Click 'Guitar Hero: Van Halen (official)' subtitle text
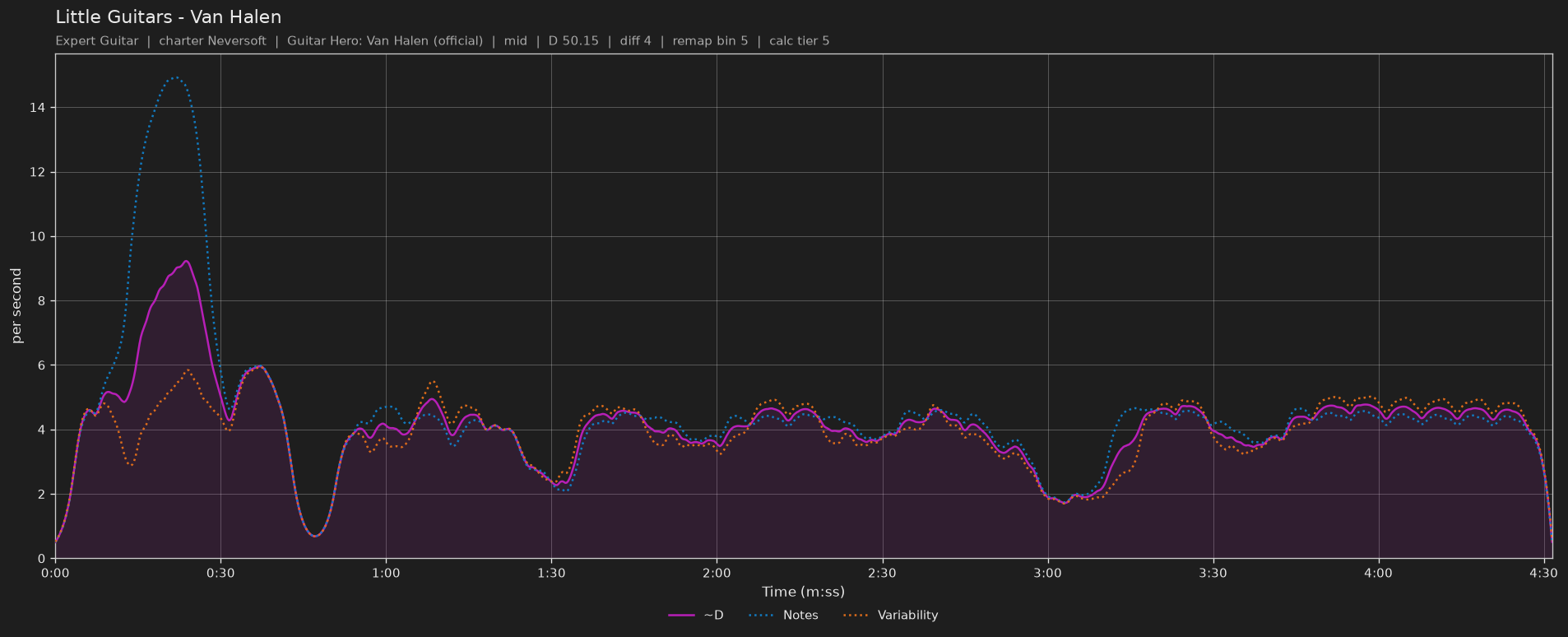 [385, 40]
